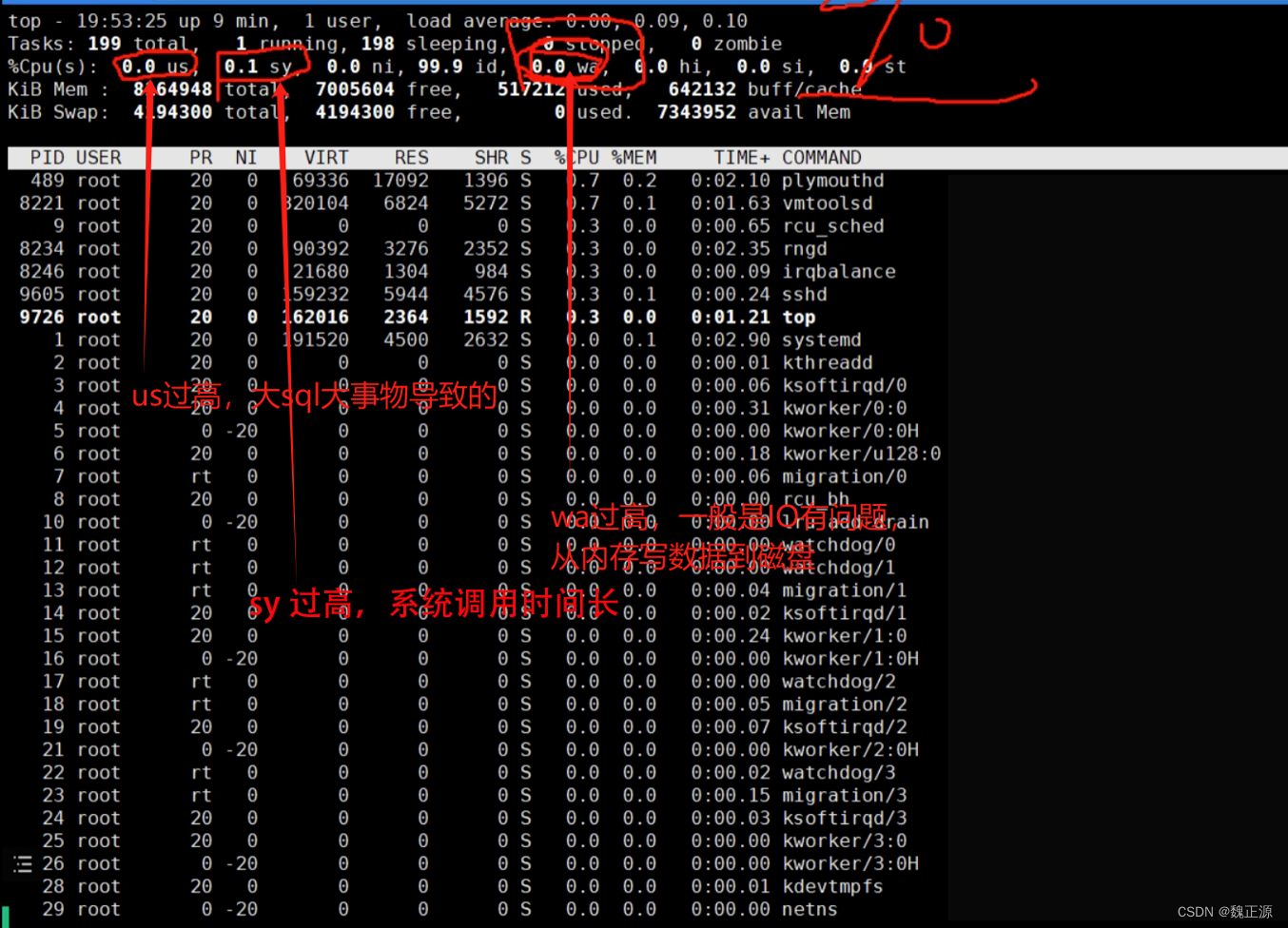Select the vmtoolsd process command
Screen dimensions: 1288x928
tap(828, 203)
